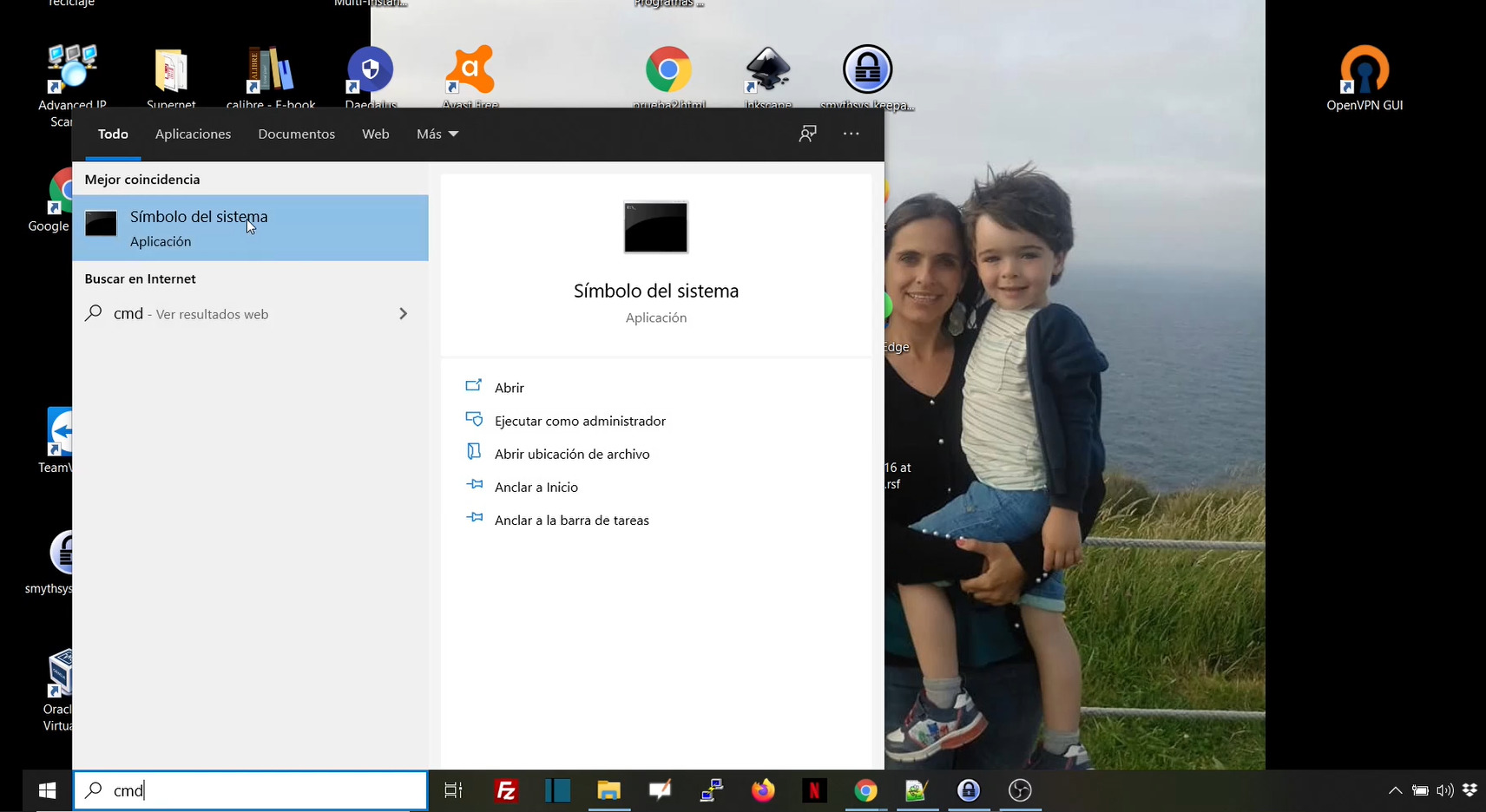This screenshot has height=812, width=1486.
Task: Expand the cmd web results arrow
Action: (403, 314)
